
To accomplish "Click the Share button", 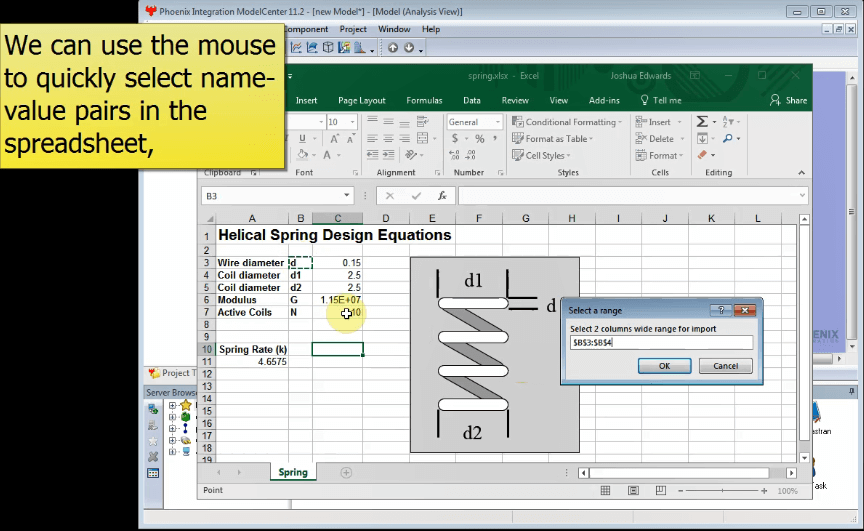I will click(x=789, y=100).
